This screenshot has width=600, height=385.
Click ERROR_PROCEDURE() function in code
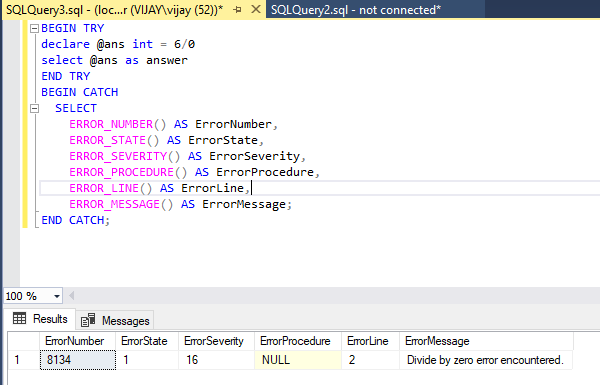click(128, 173)
